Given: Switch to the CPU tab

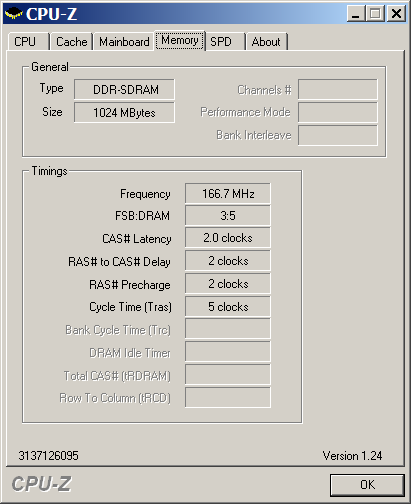Looking at the screenshot, I should point(29,42).
